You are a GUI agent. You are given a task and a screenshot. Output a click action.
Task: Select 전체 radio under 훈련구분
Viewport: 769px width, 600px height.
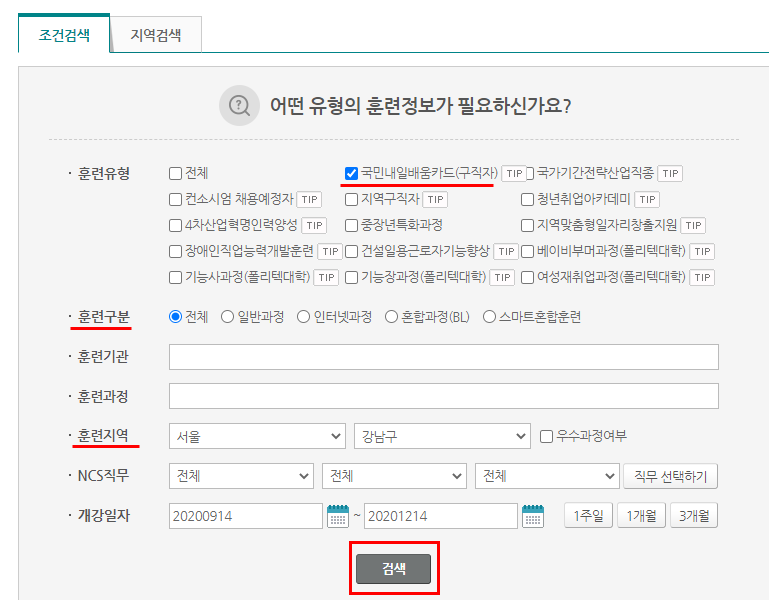[x=175, y=316]
